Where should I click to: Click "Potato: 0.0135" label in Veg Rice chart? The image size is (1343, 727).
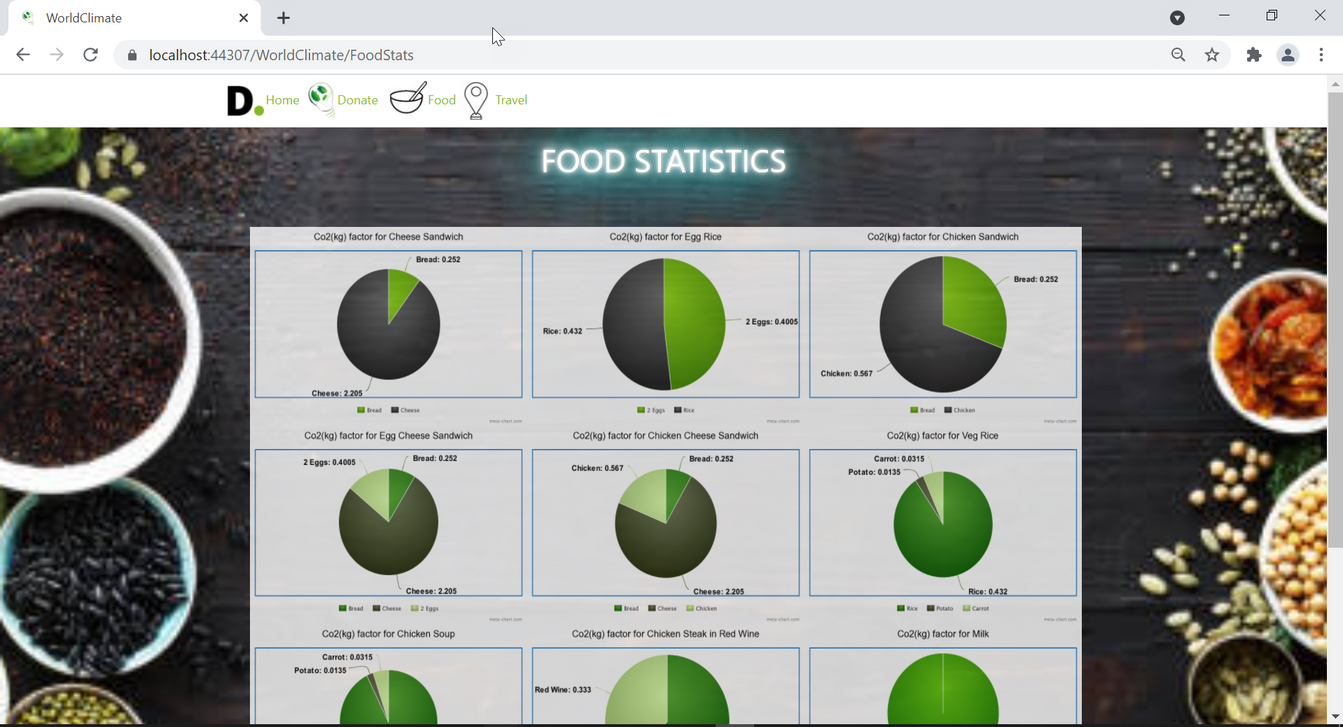pos(874,472)
